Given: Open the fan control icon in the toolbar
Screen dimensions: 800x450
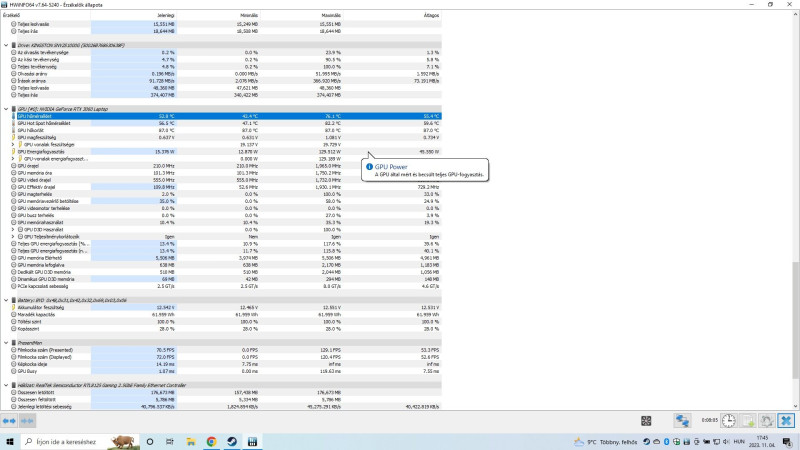Looking at the screenshot, I should (646, 421).
